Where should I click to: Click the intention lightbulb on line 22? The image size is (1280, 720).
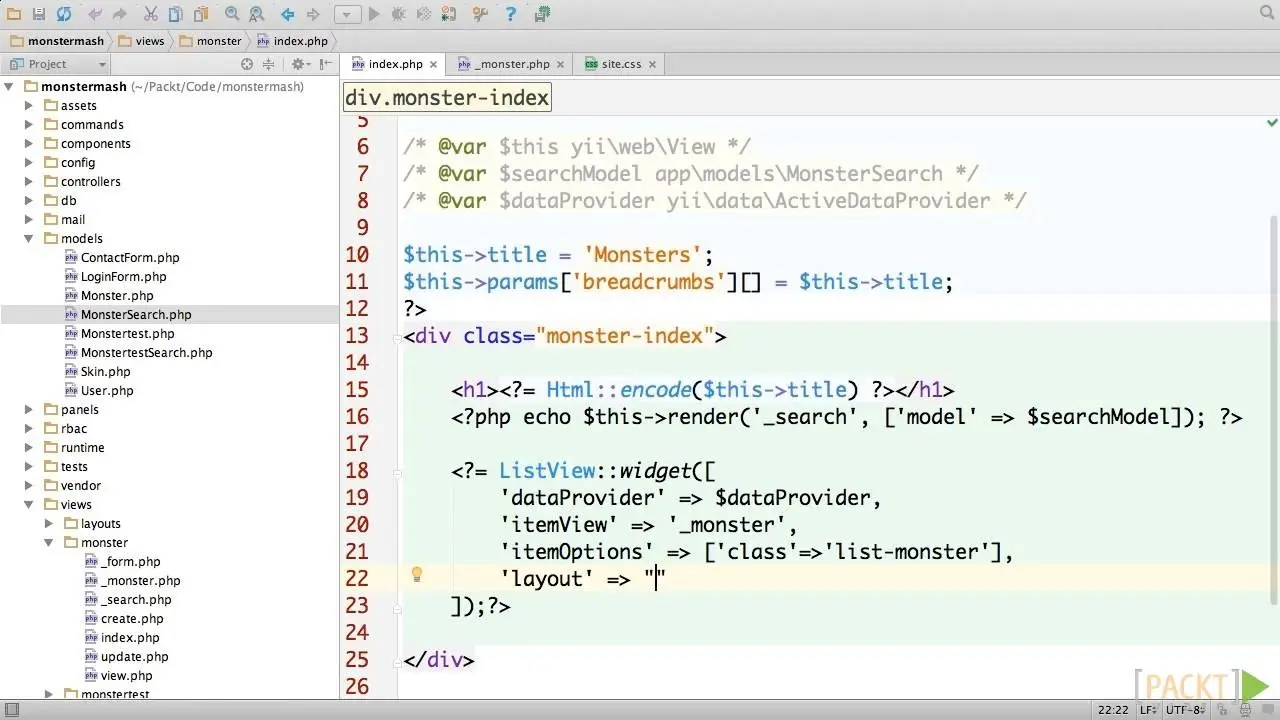tap(417, 575)
